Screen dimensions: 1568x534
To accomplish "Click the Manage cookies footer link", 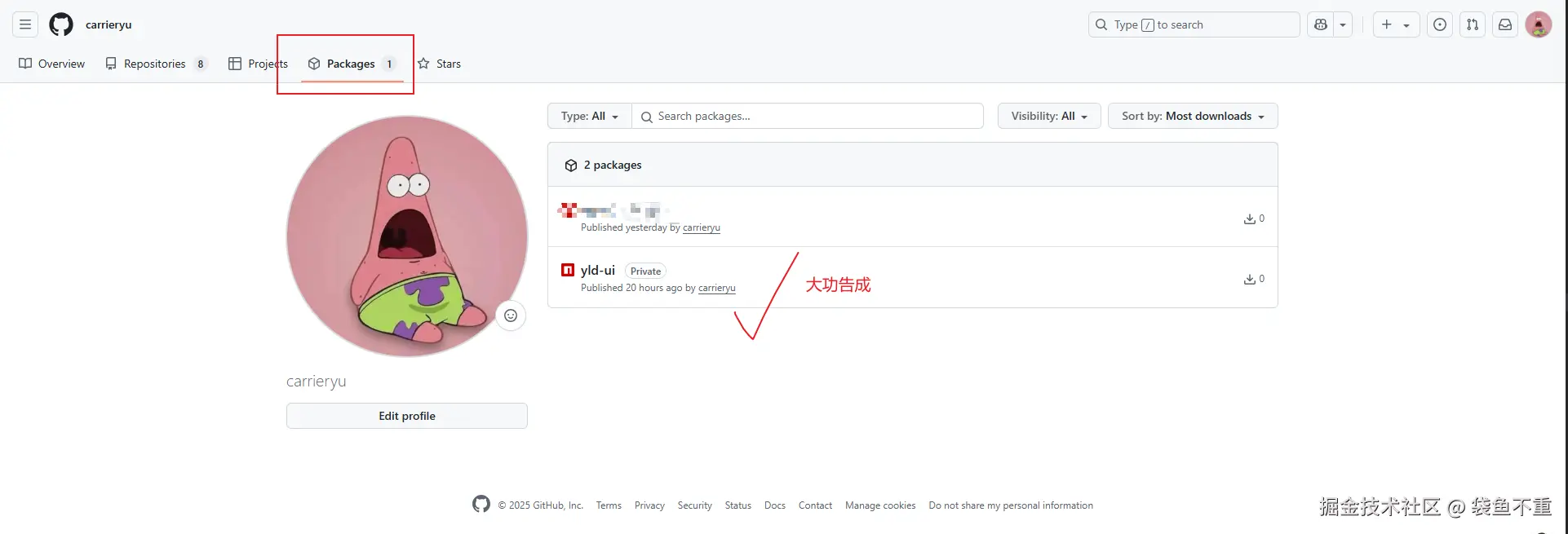I will 880,505.
